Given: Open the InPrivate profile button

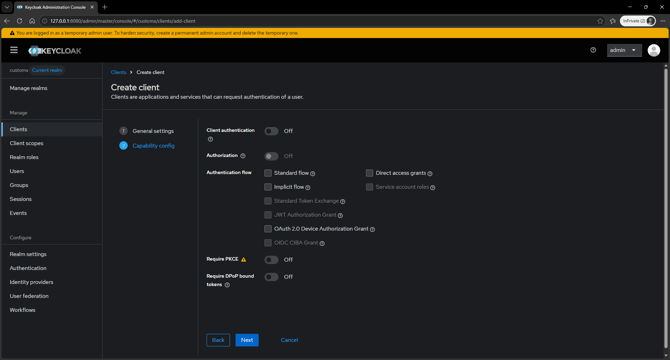Looking at the screenshot, I should click(638, 21).
